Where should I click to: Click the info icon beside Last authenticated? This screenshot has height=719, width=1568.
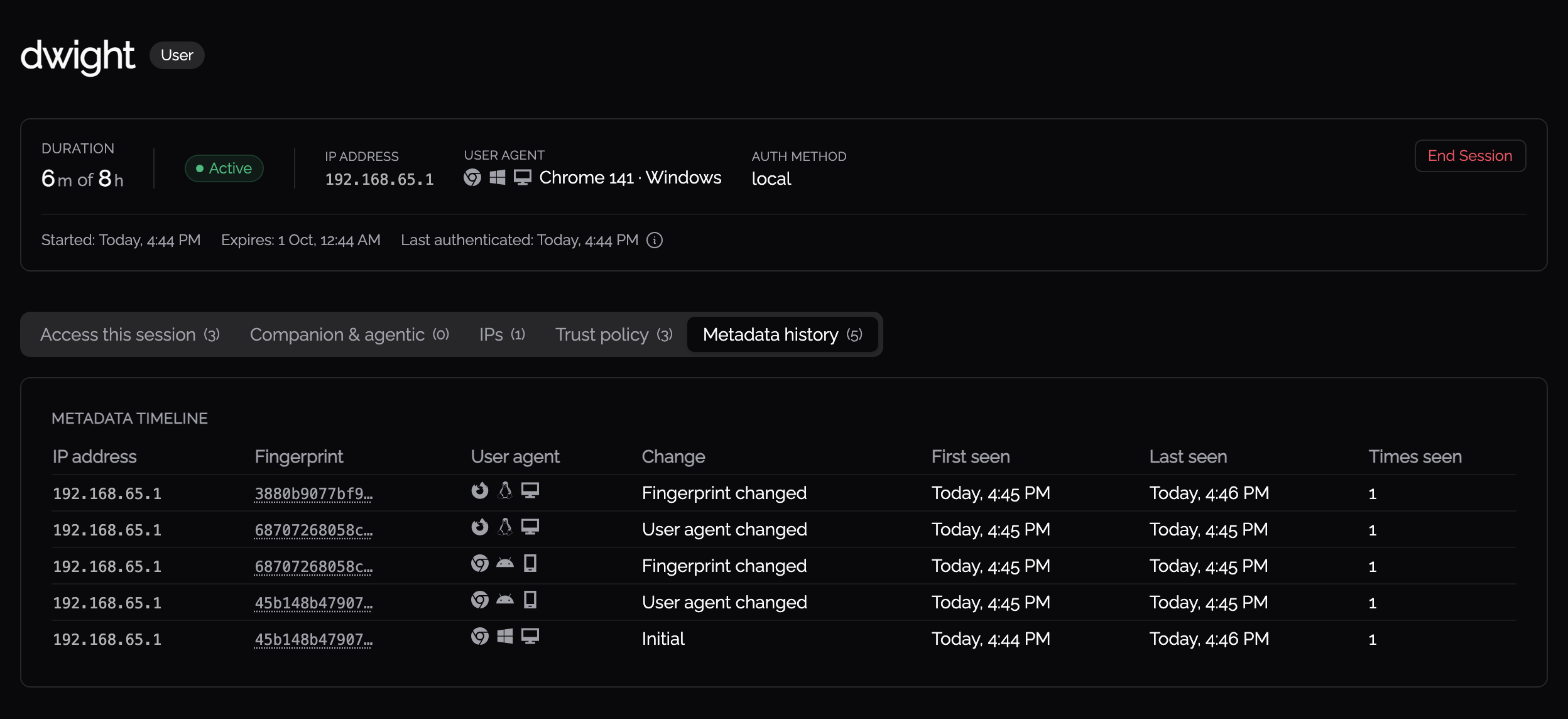click(655, 240)
